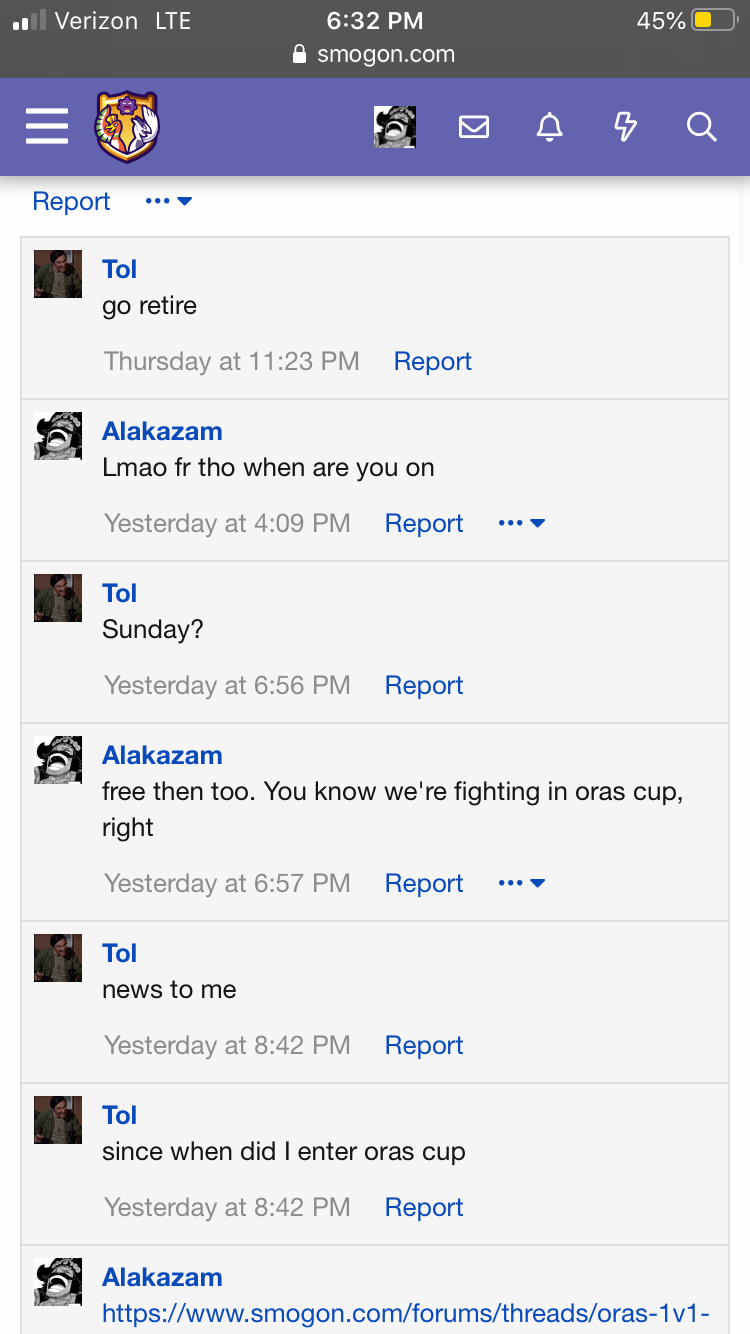Tap the Smogon logo badge
Viewport: 750px width, 1334px height.
(127, 127)
